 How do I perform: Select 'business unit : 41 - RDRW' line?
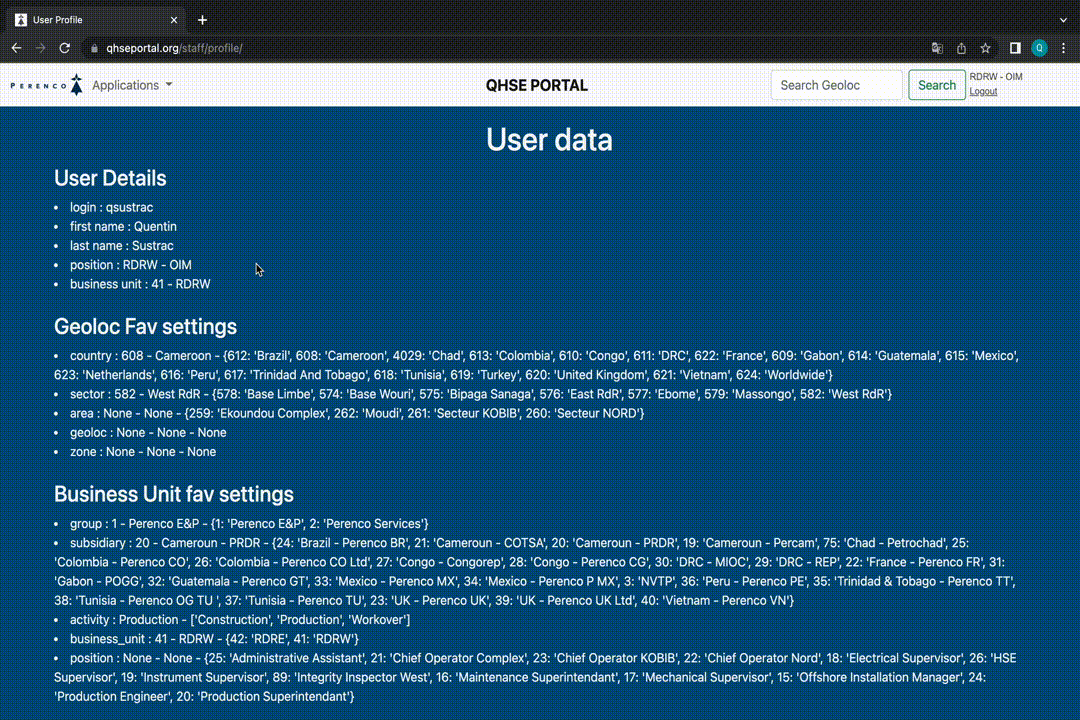[140, 285]
